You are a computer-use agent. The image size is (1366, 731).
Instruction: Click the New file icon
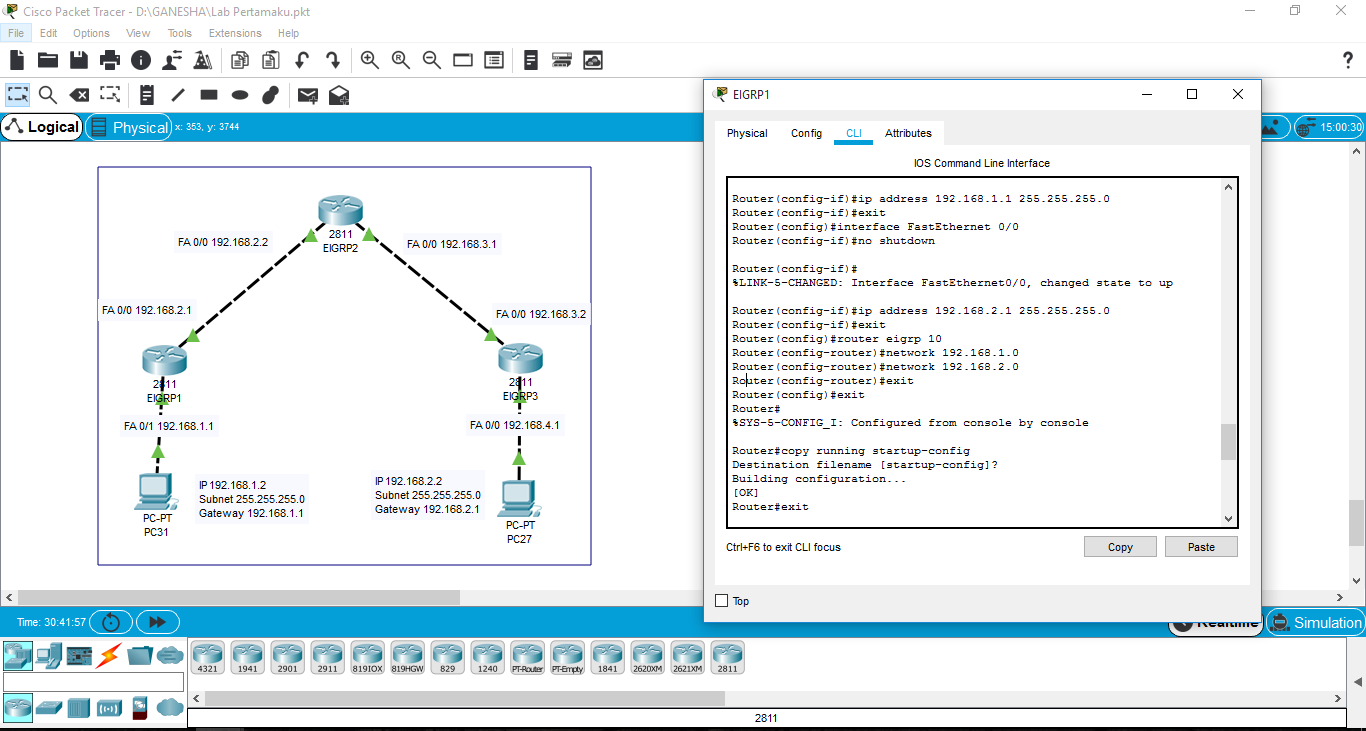coord(17,60)
